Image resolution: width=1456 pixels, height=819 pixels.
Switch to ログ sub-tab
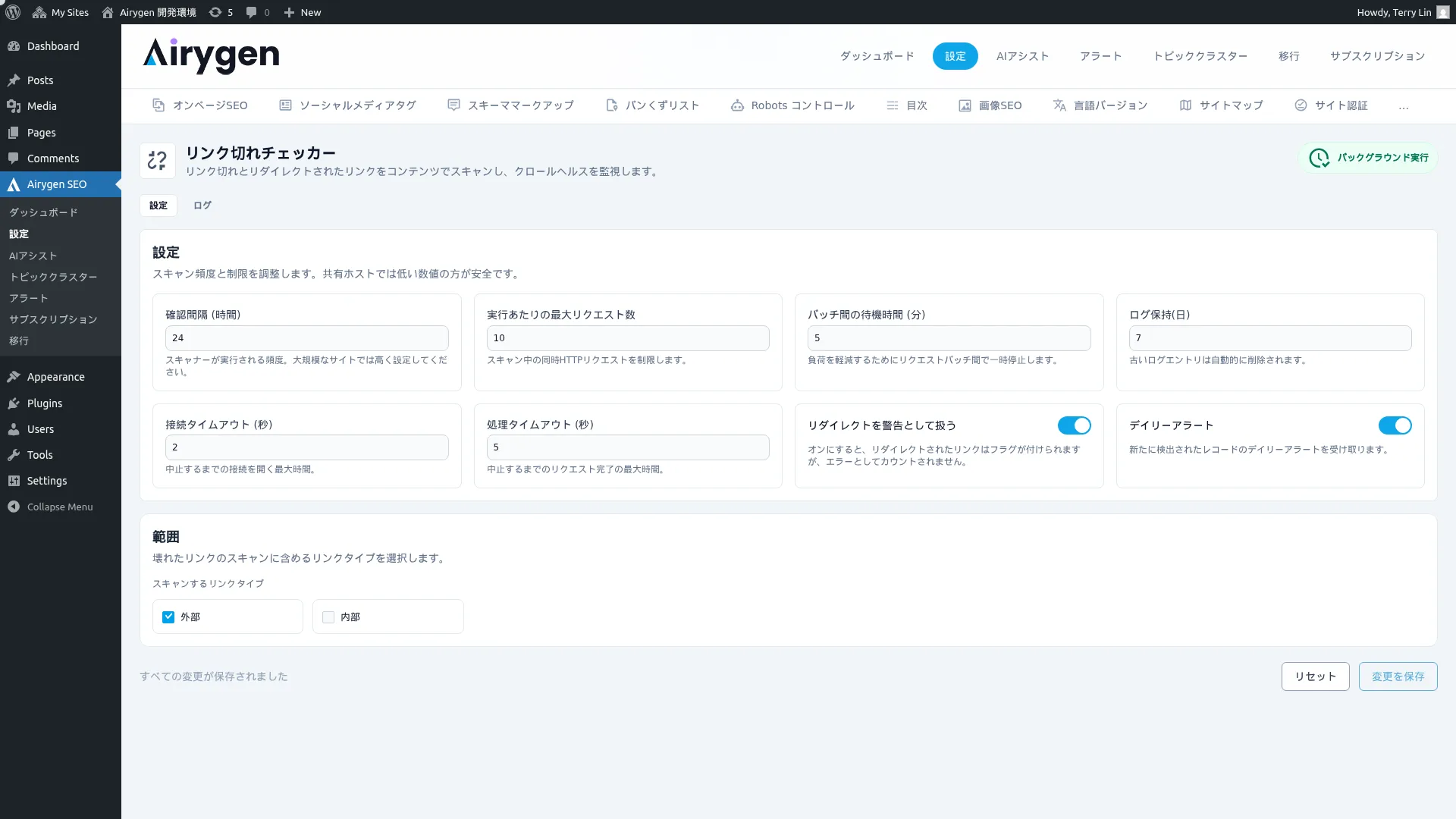(202, 206)
